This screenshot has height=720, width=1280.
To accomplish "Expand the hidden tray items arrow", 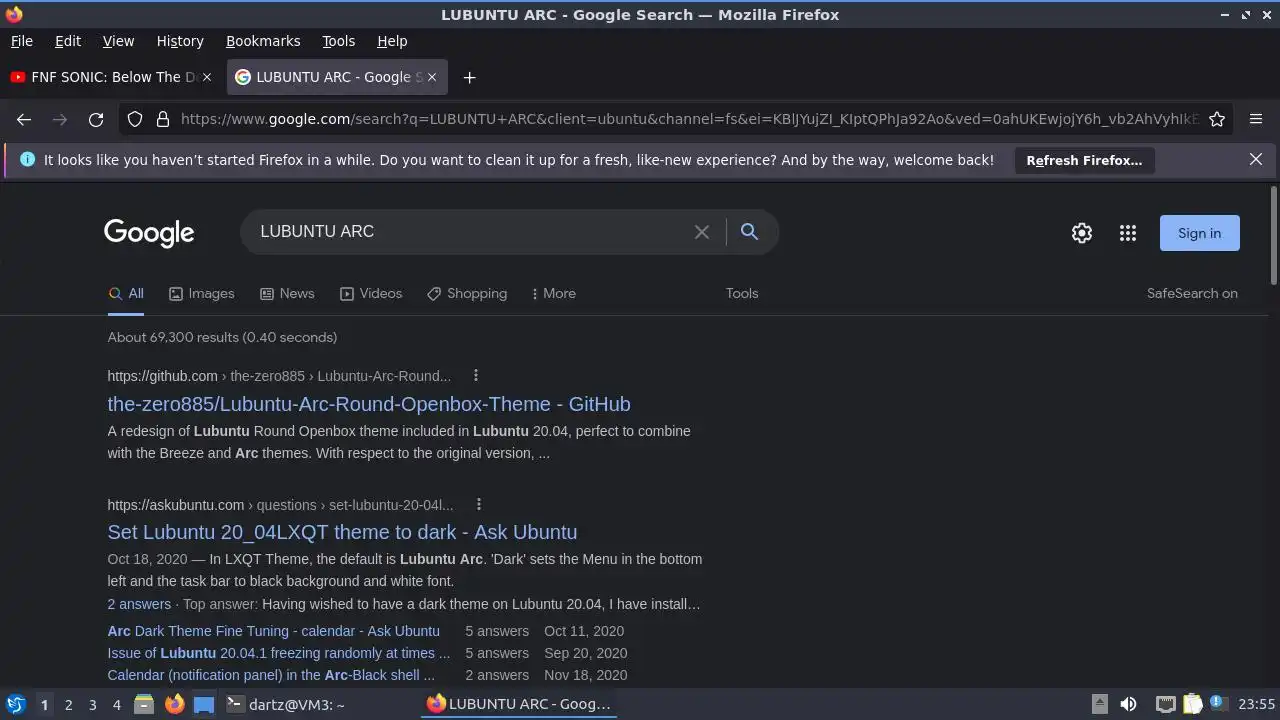I will pyautogui.click(x=1099, y=704).
